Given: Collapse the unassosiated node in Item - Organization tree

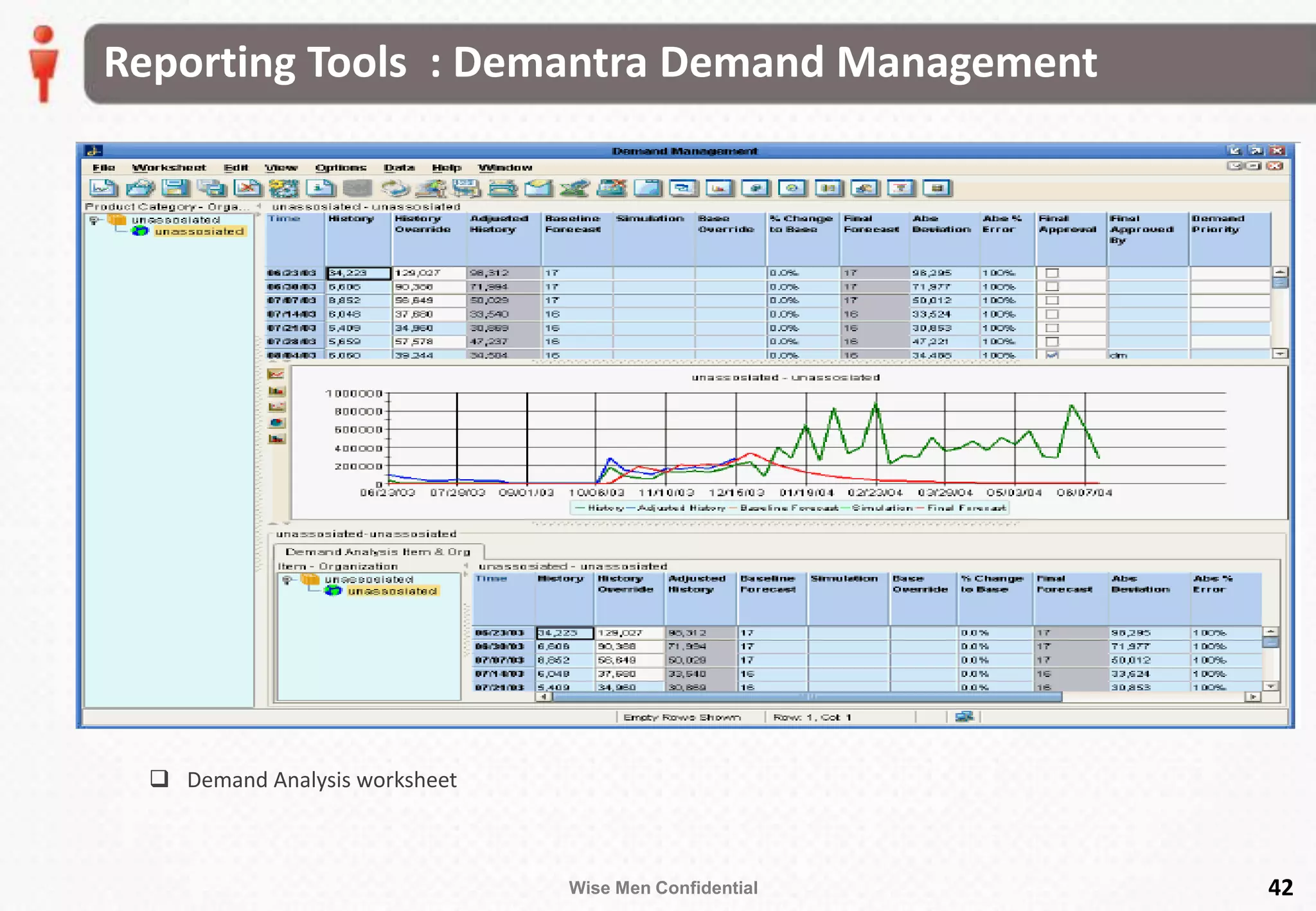Looking at the screenshot, I should coord(287,579).
